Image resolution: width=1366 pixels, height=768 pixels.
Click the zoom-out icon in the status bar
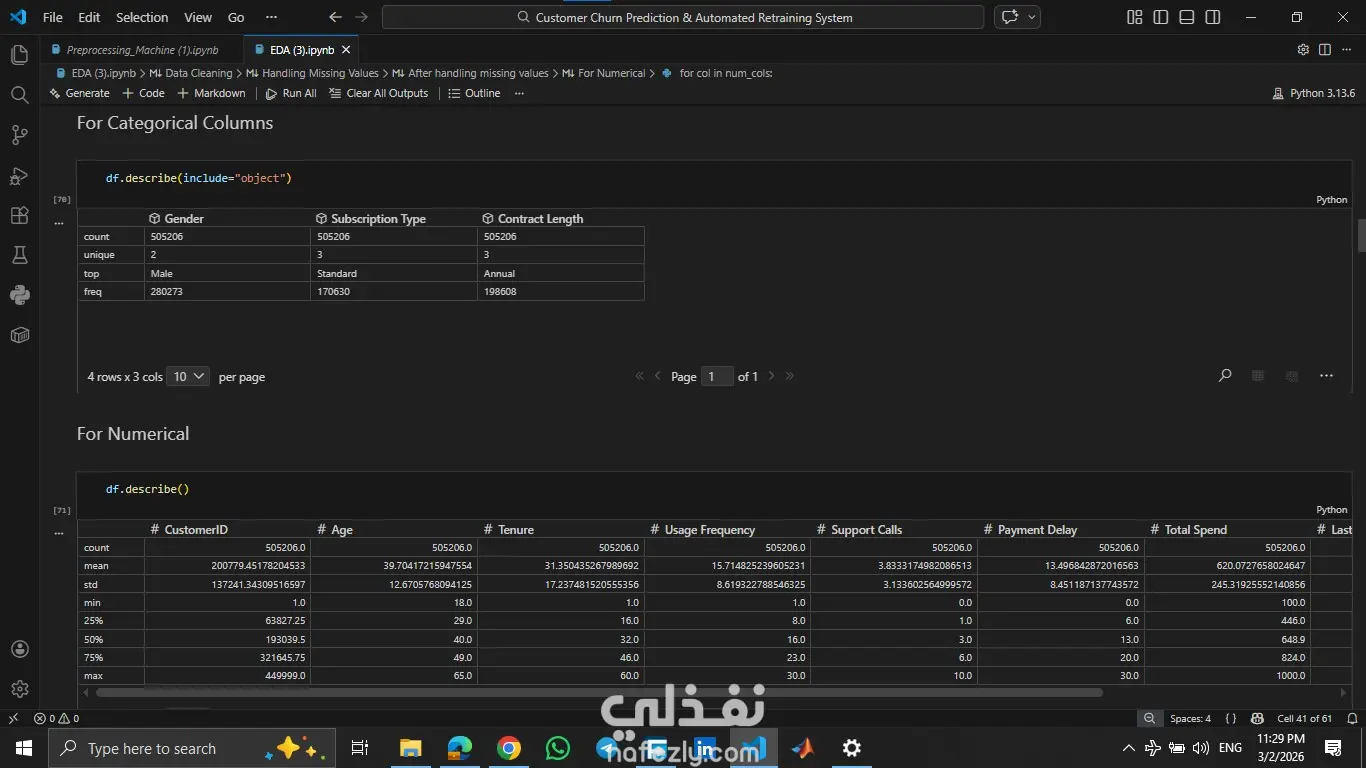pyautogui.click(x=1150, y=718)
